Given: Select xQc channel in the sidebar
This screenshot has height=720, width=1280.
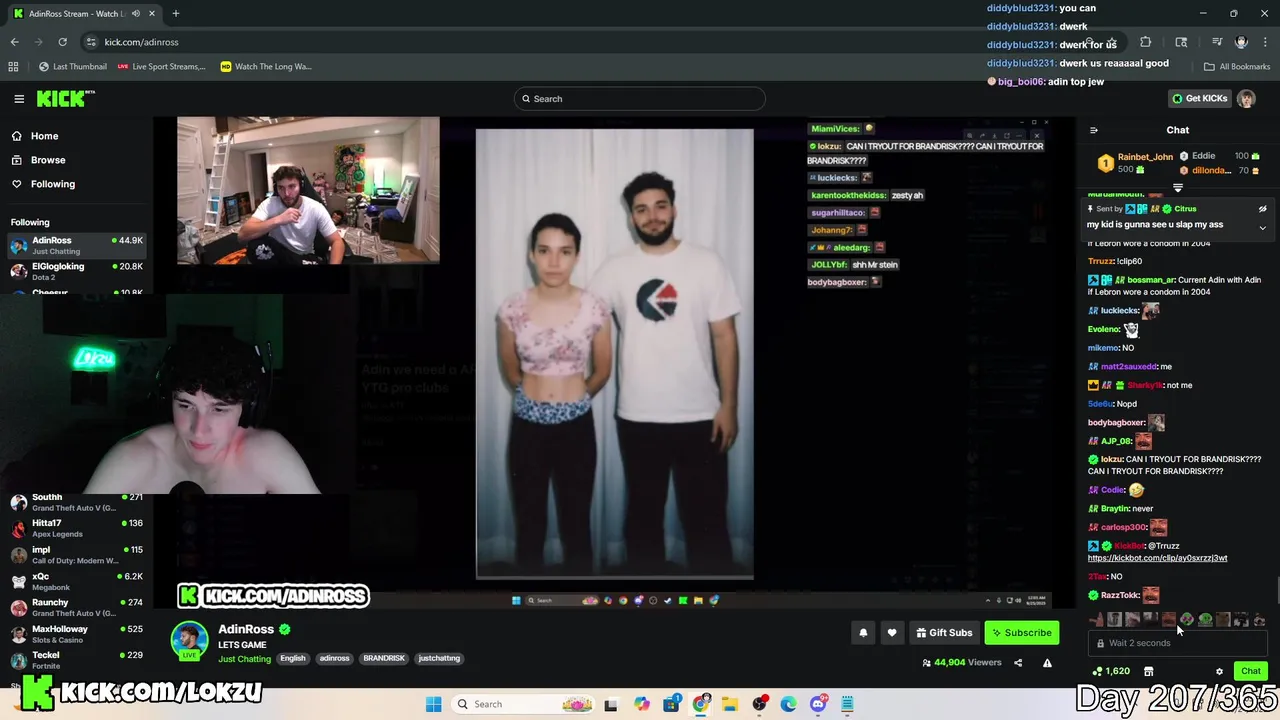Looking at the screenshot, I should coord(76,581).
